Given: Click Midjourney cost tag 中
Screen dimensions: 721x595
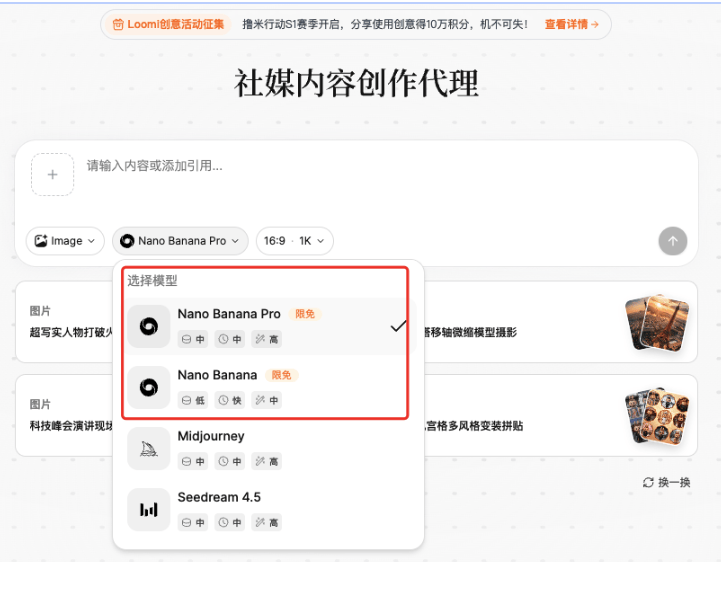Looking at the screenshot, I should point(193,462).
